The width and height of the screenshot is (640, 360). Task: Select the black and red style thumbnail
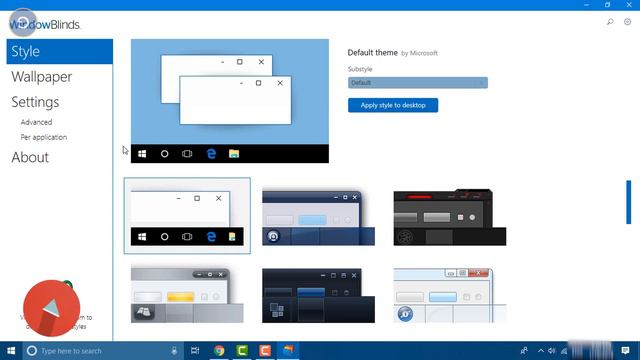point(449,217)
